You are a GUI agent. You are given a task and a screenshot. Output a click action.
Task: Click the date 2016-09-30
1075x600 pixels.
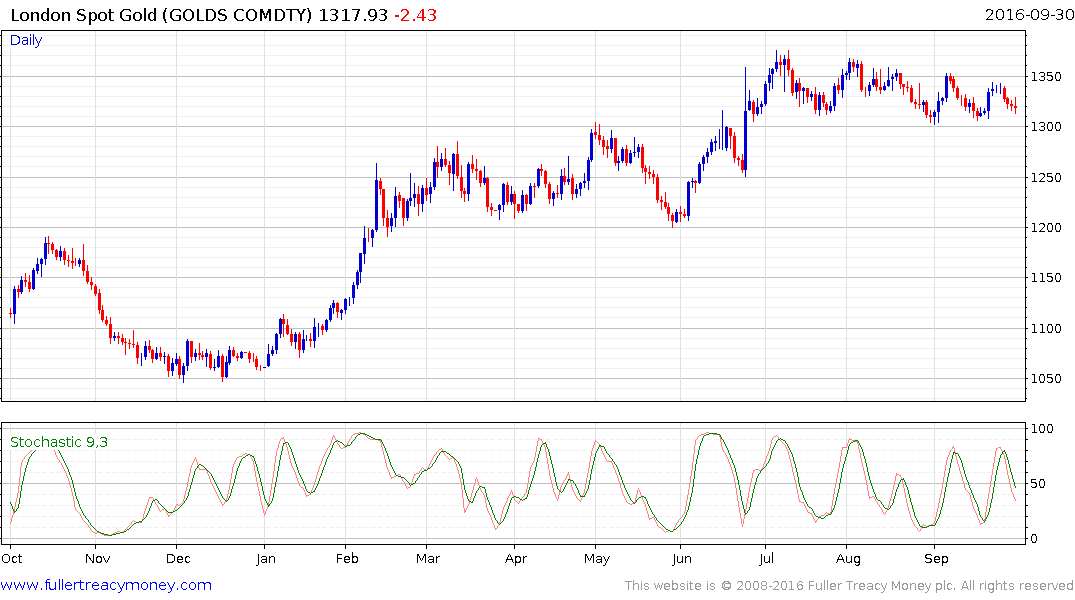point(1029,14)
